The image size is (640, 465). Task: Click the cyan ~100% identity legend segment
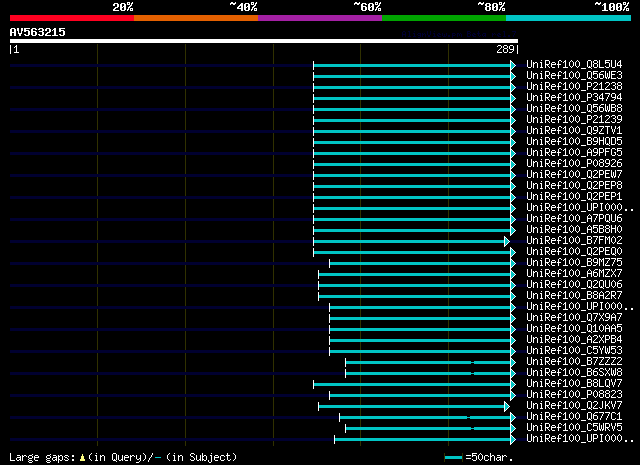coord(569,18)
